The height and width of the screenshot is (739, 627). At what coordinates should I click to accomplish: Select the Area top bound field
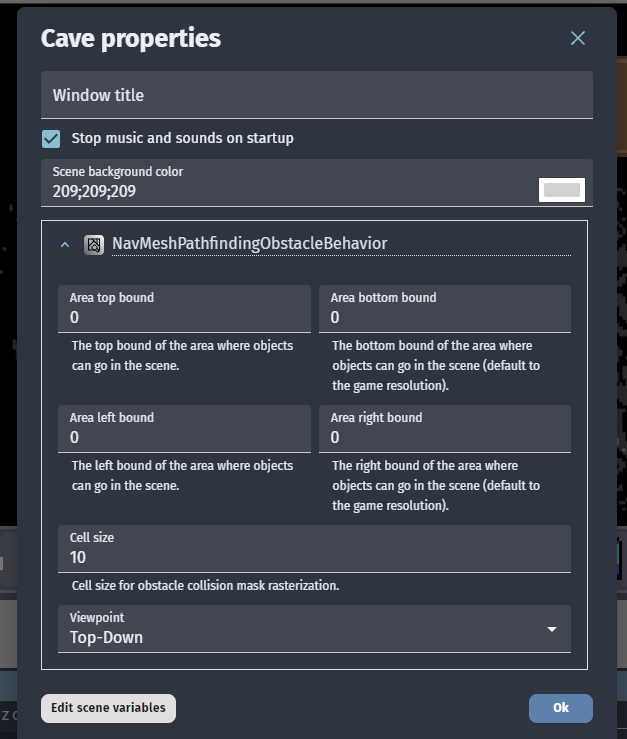pos(185,317)
